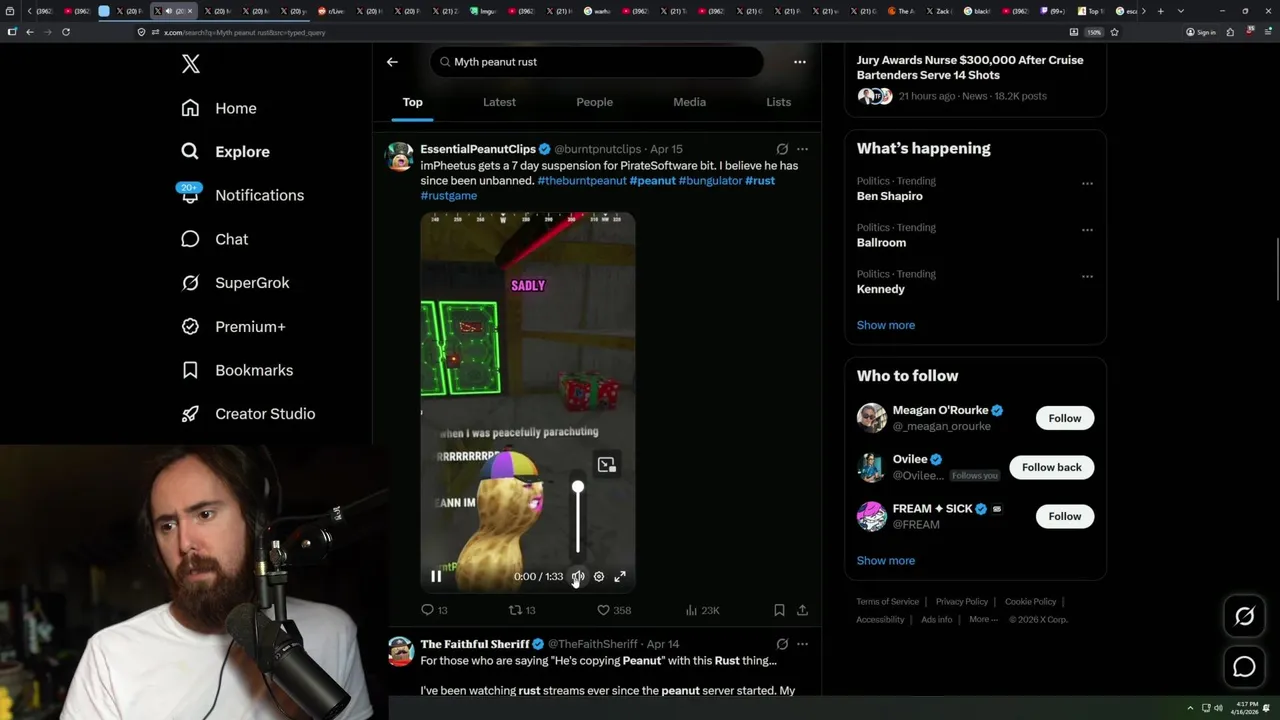Open more options for Ballroom trend

1087,230
